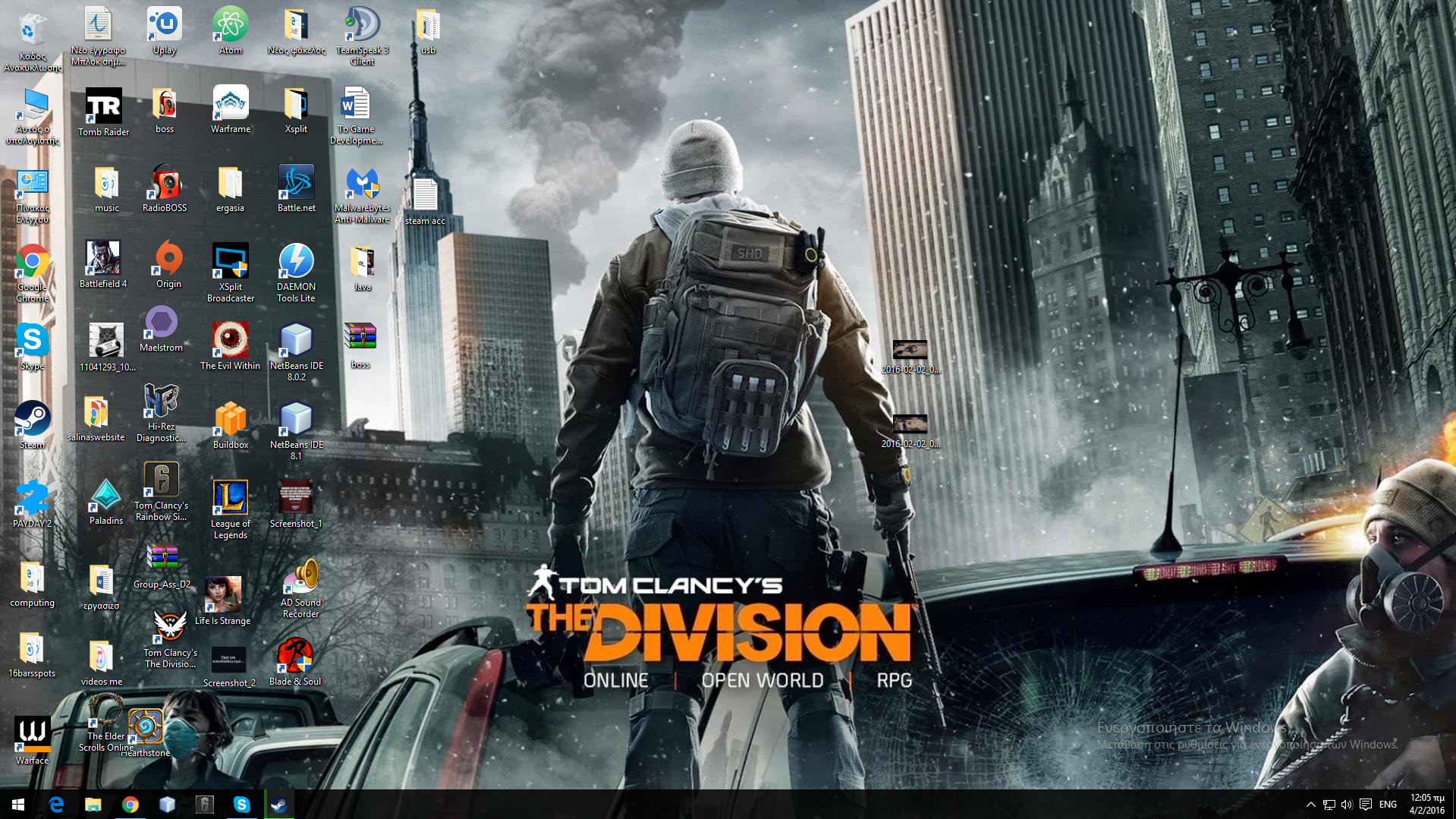Select the Battlefield 4 icon

(103, 265)
